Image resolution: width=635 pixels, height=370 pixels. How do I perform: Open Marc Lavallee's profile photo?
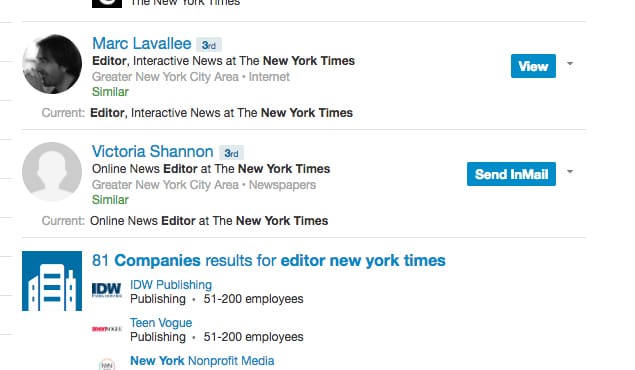[52, 64]
